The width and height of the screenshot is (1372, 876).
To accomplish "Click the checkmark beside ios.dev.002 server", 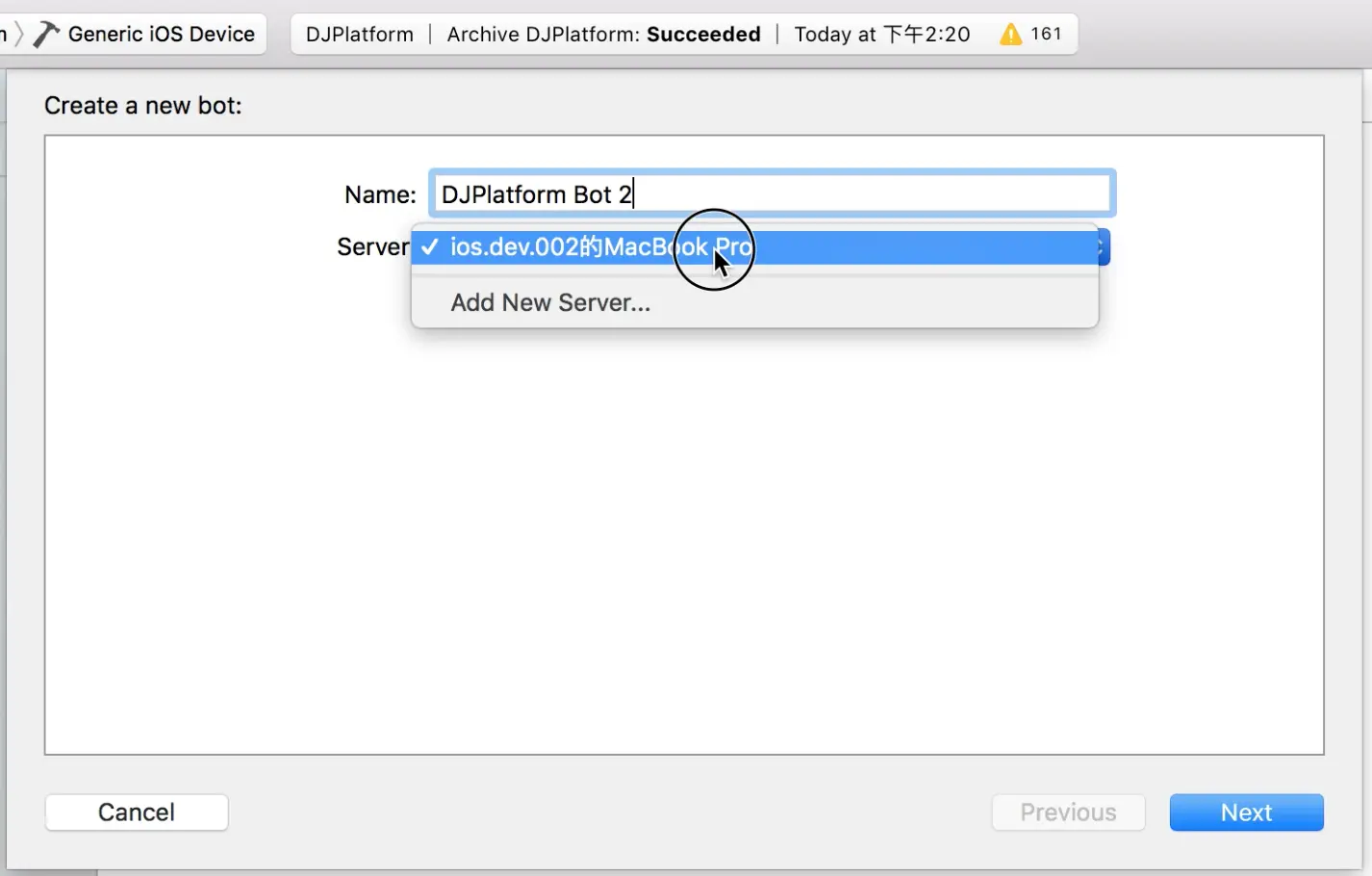I will point(430,247).
